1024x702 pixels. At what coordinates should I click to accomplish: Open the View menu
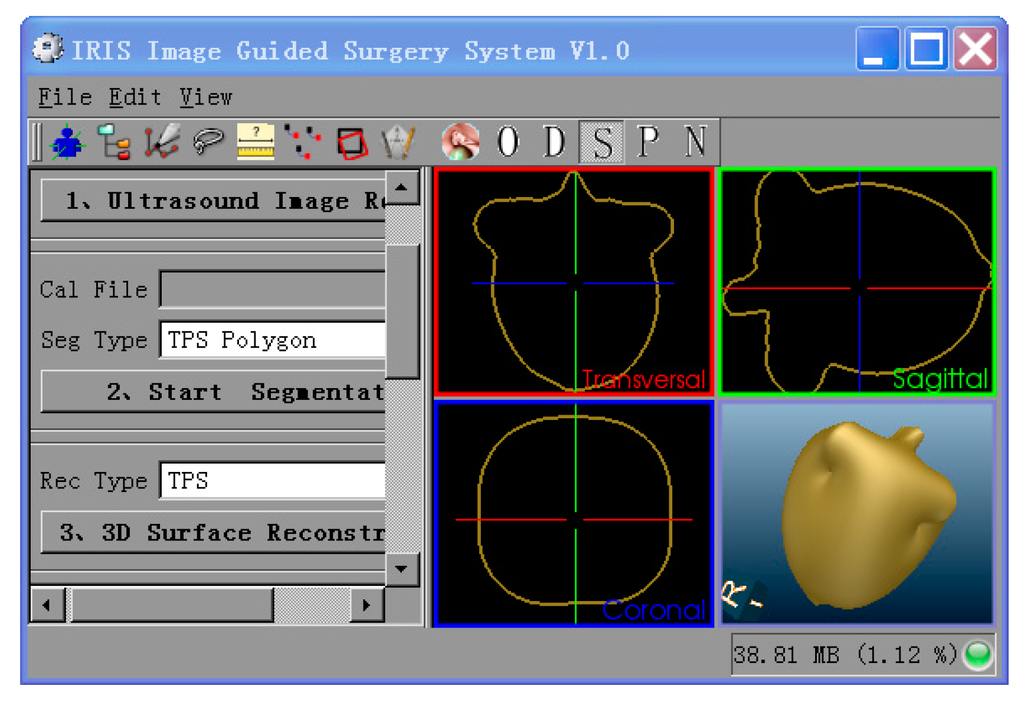point(206,97)
